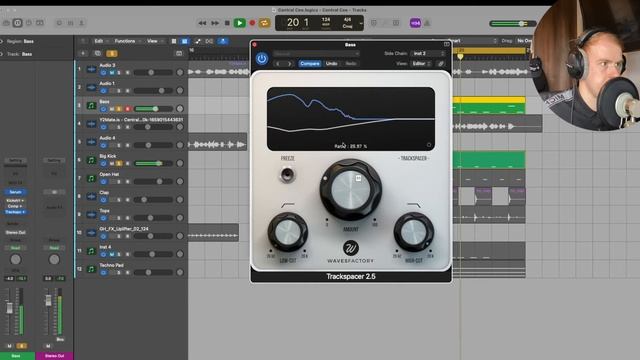Image resolution: width=640 pixels, height=360 pixels.
Task: Click the grid view icon in Tracks toolbar
Action: point(174,41)
